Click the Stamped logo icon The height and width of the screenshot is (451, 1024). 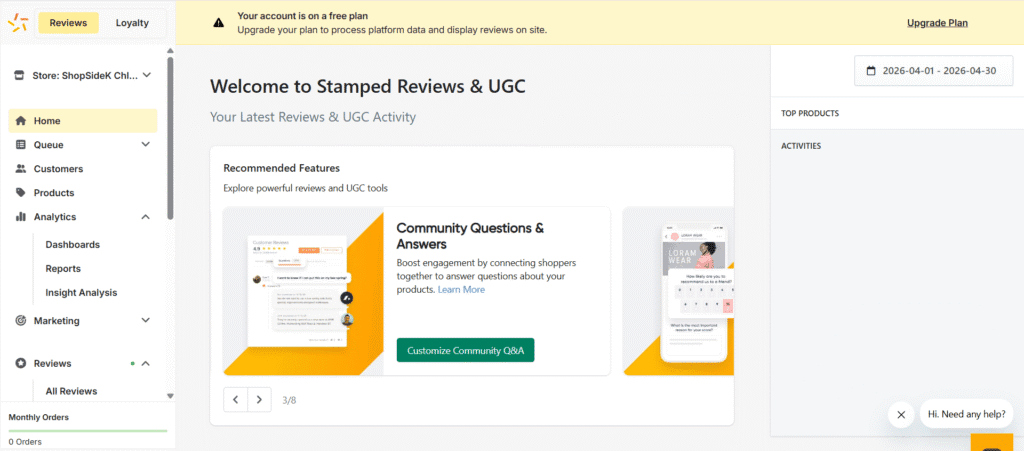(16, 23)
